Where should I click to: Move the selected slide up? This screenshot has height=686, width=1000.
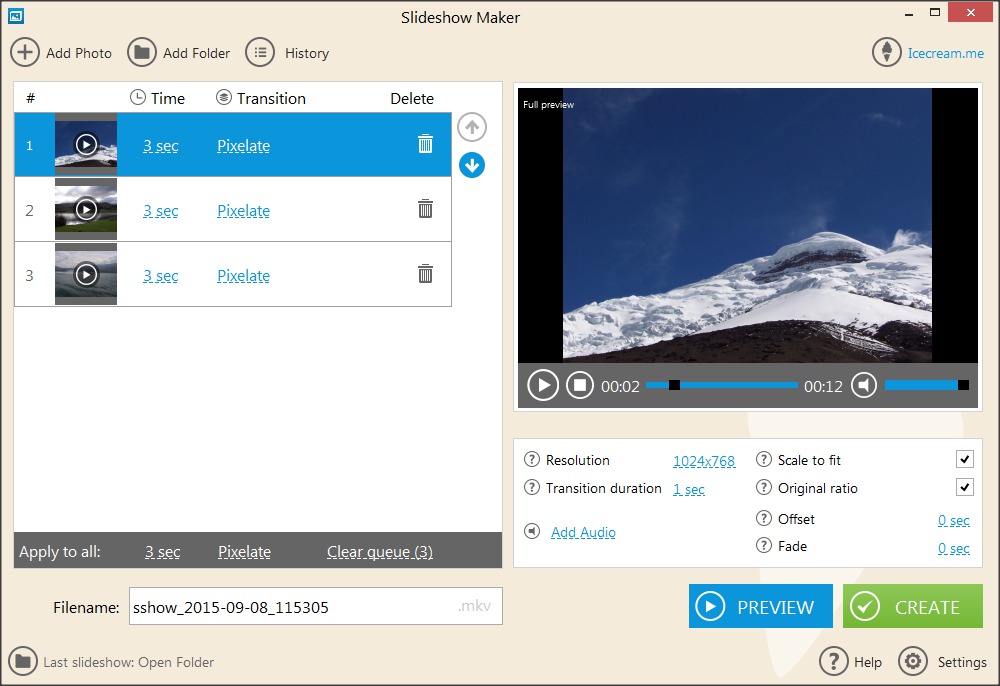pos(471,127)
